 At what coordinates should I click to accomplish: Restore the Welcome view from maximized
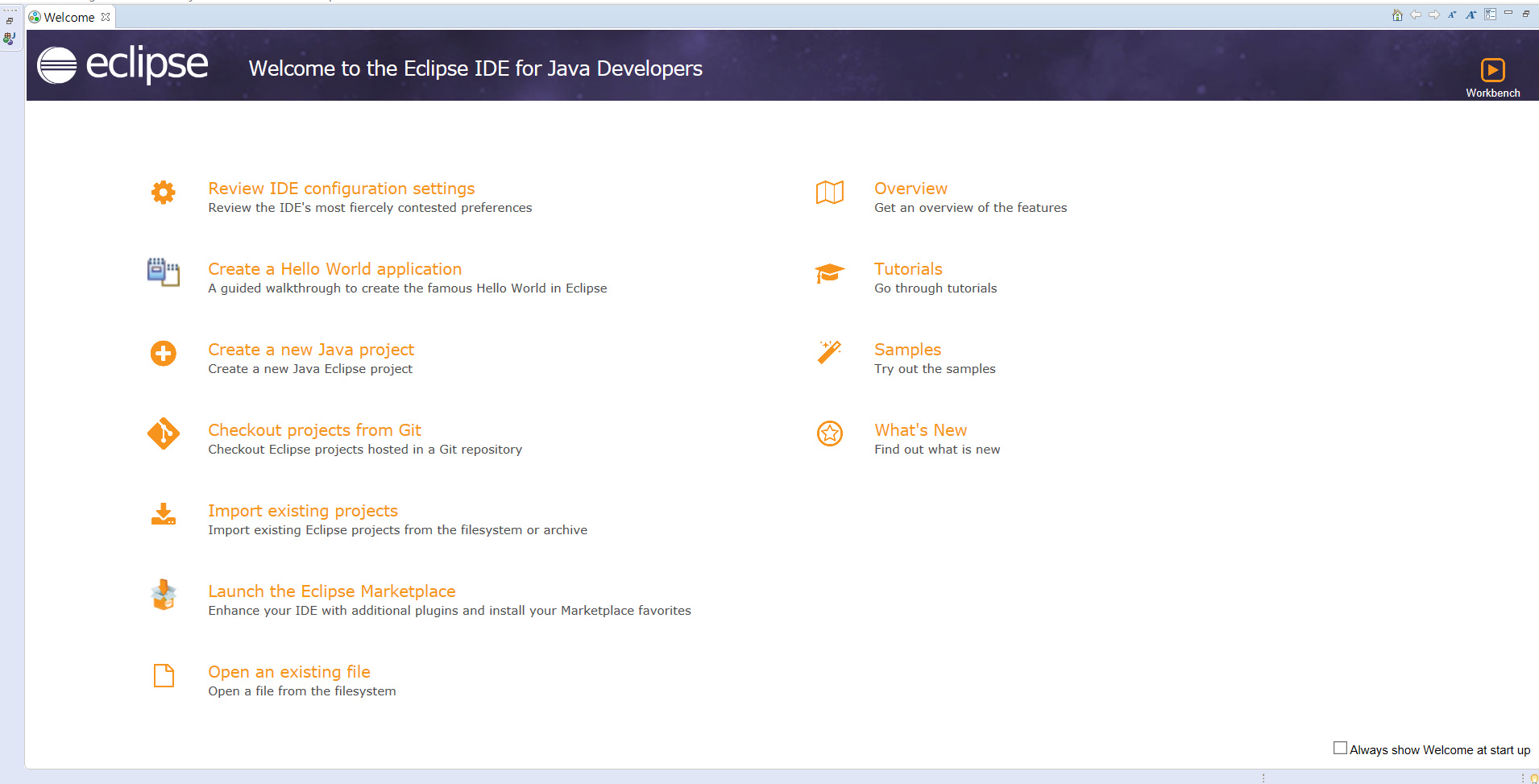click(x=1526, y=14)
